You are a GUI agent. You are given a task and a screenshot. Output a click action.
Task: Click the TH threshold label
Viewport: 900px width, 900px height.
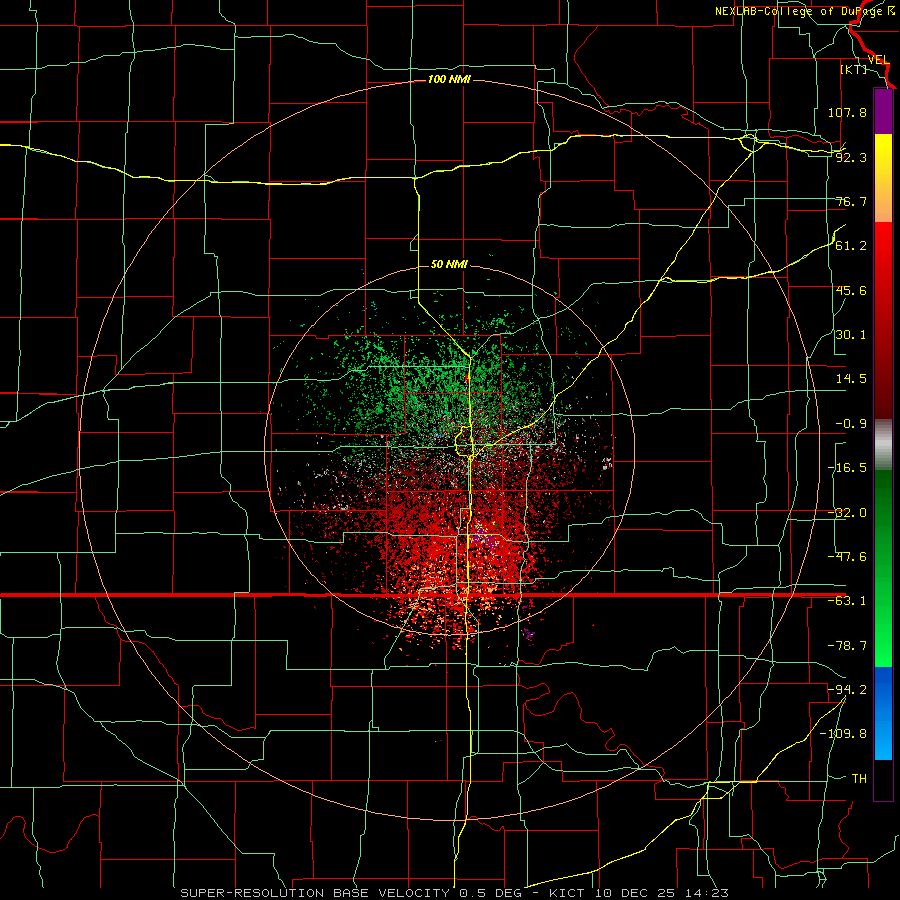pyautogui.click(x=859, y=778)
